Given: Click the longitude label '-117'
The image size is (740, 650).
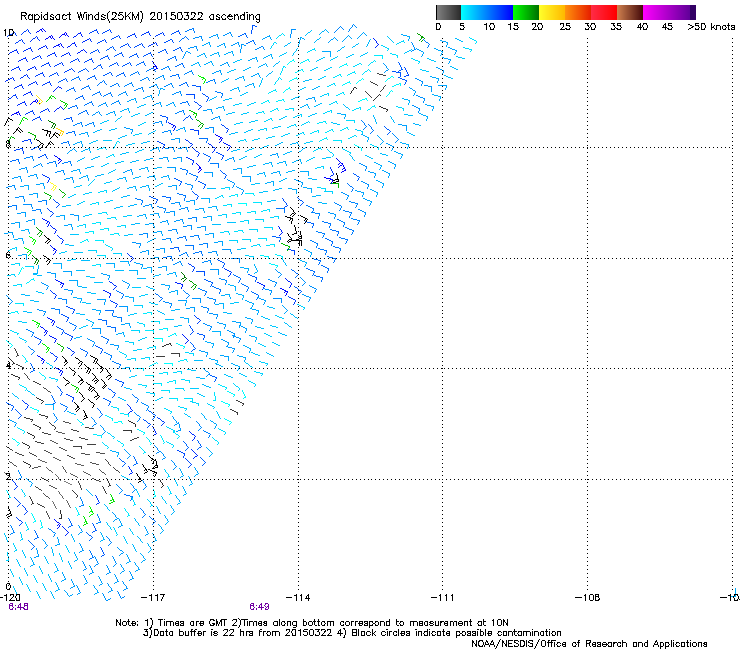Looking at the screenshot, I should 153,598.
